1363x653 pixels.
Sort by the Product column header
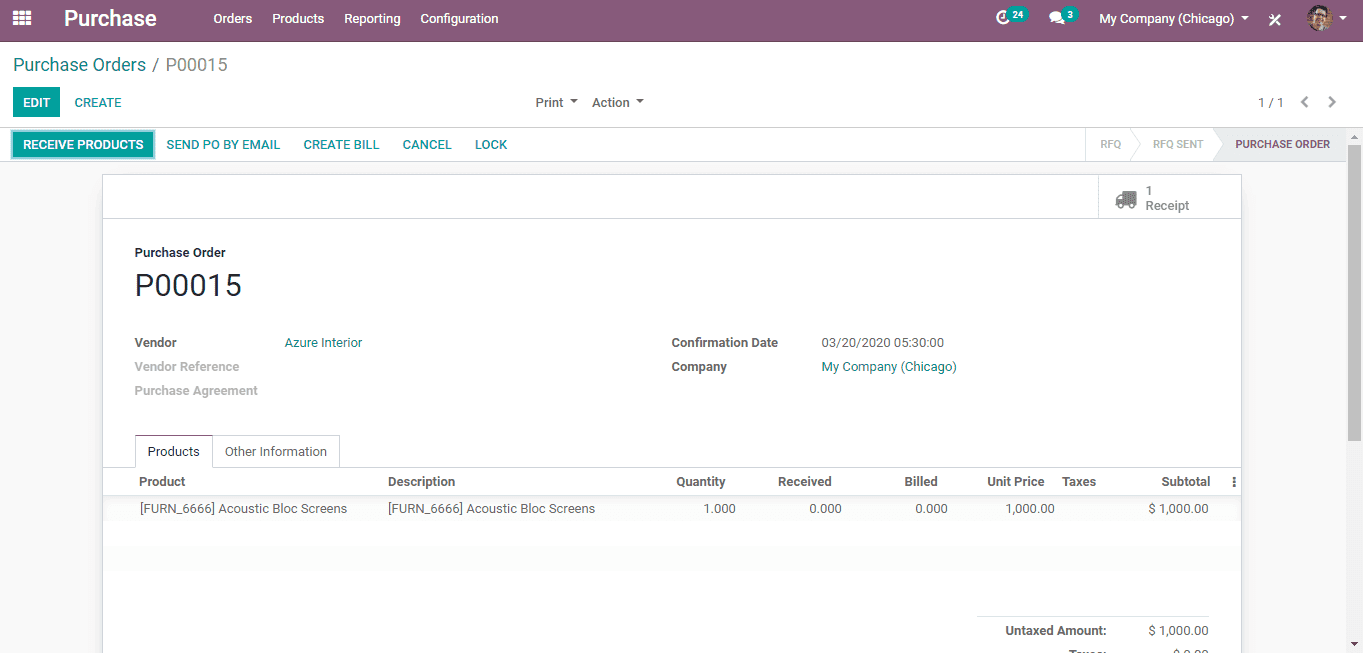162,482
